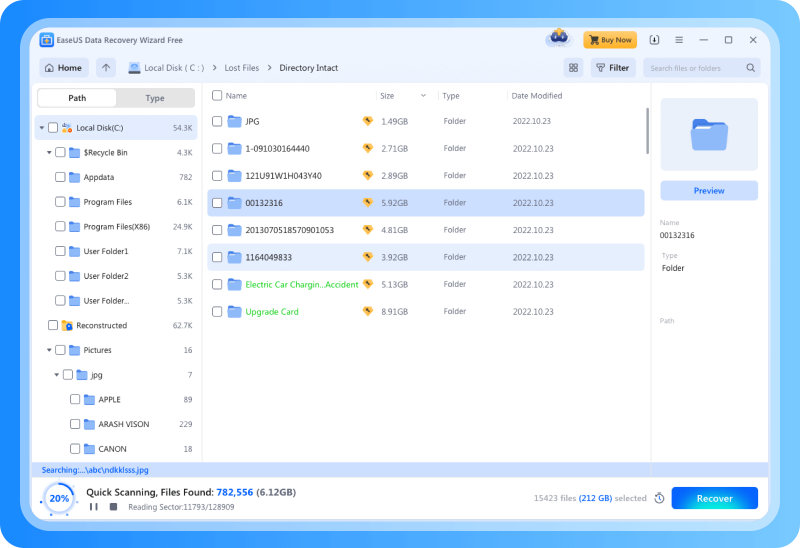Collapse the Pictures folder in tree
Image resolution: width=800 pixels, height=548 pixels.
tap(49, 351)
